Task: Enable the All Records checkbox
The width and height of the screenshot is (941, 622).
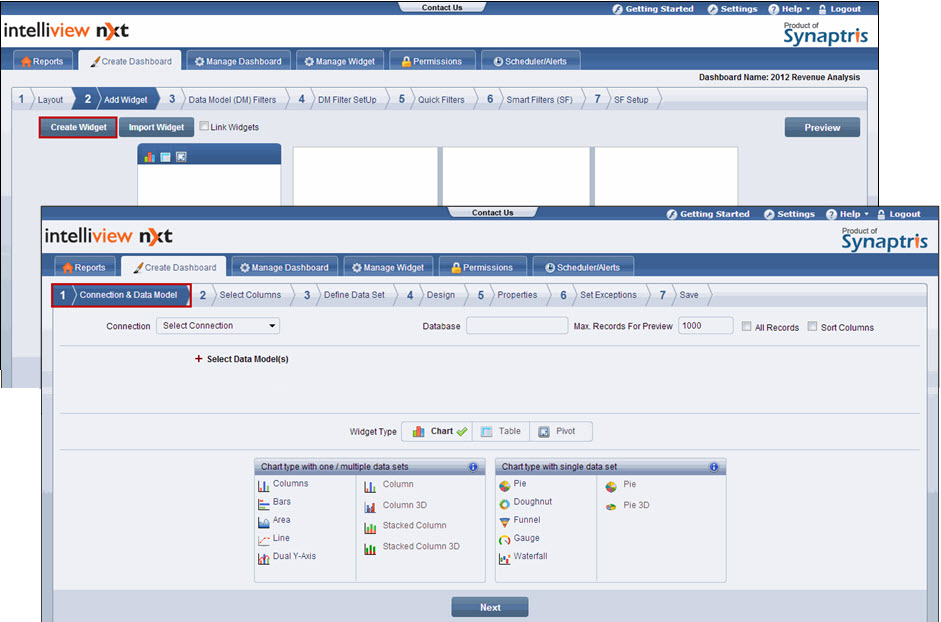Action: tap(747, 327)
